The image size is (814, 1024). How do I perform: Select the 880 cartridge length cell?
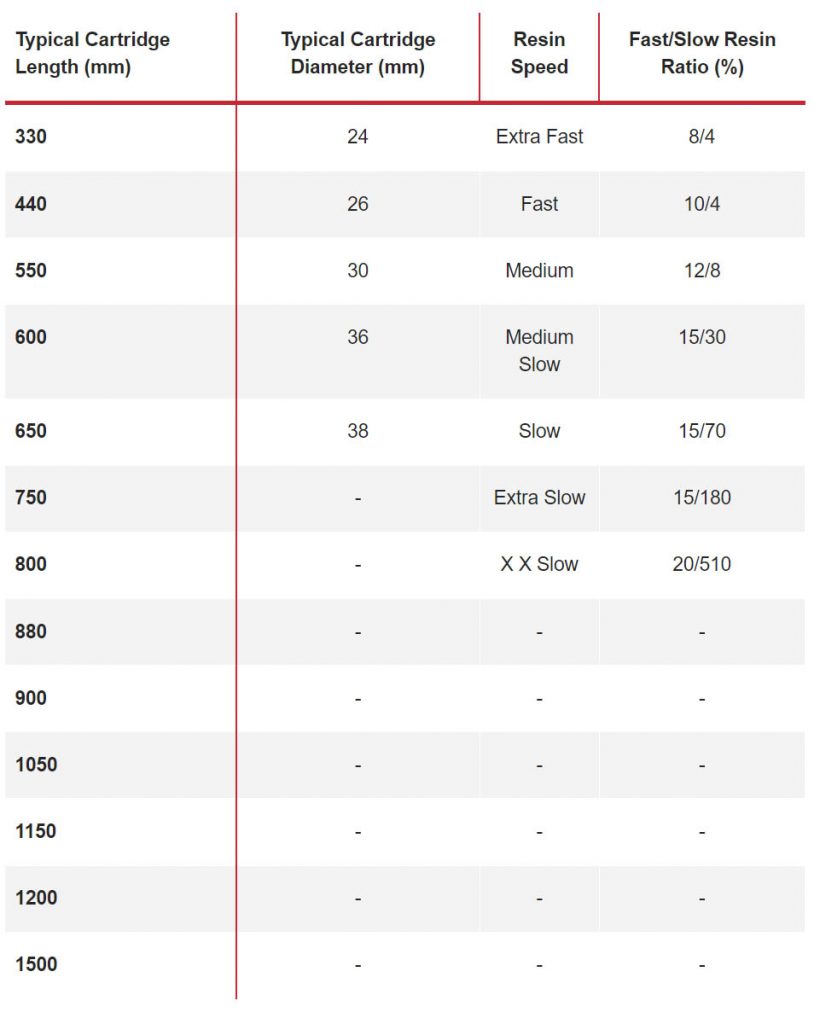click(31, 632)
